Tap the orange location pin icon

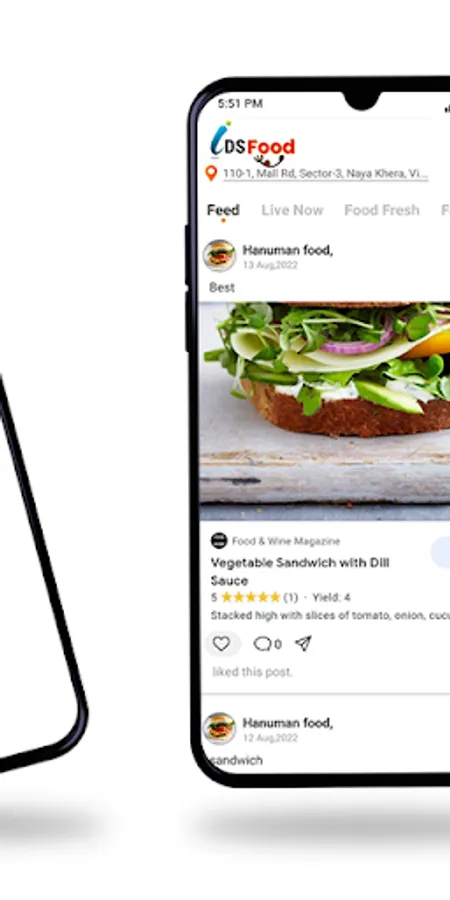(211, 173)
